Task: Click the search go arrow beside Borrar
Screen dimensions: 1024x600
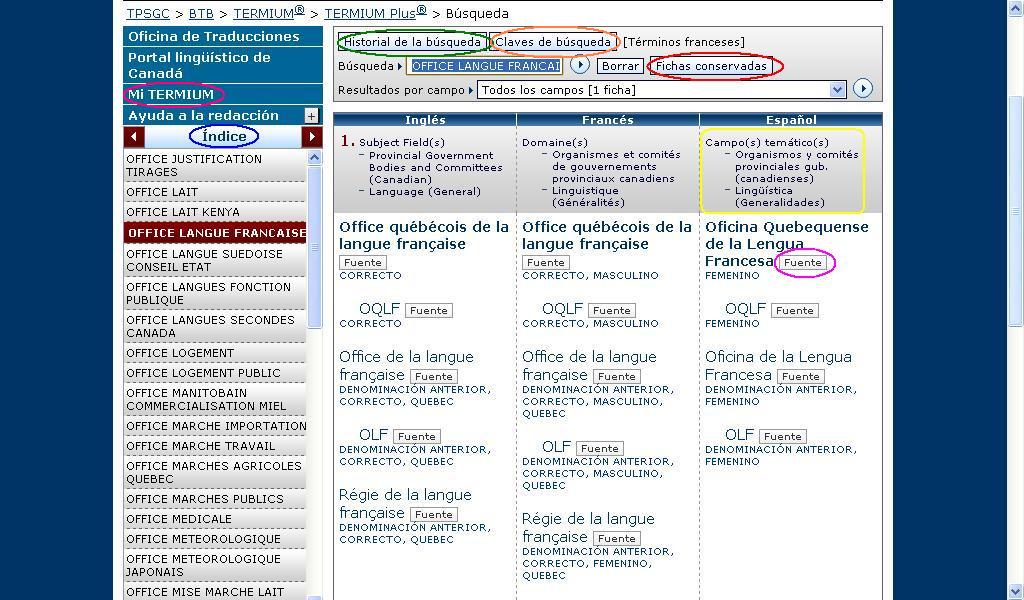Action: pos(580,65)
